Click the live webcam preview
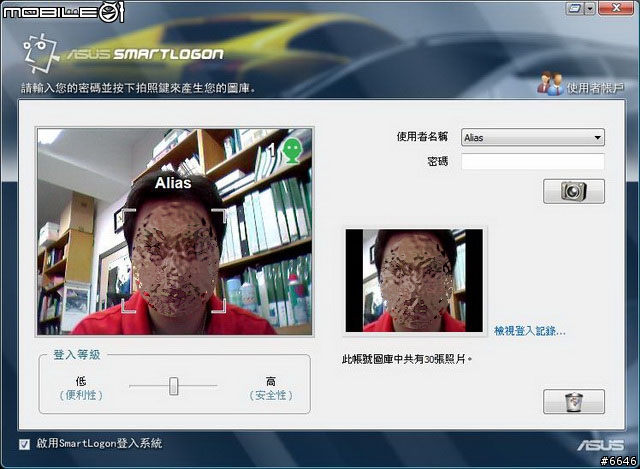The image size is (640, 469). click(x=175, y=232)
